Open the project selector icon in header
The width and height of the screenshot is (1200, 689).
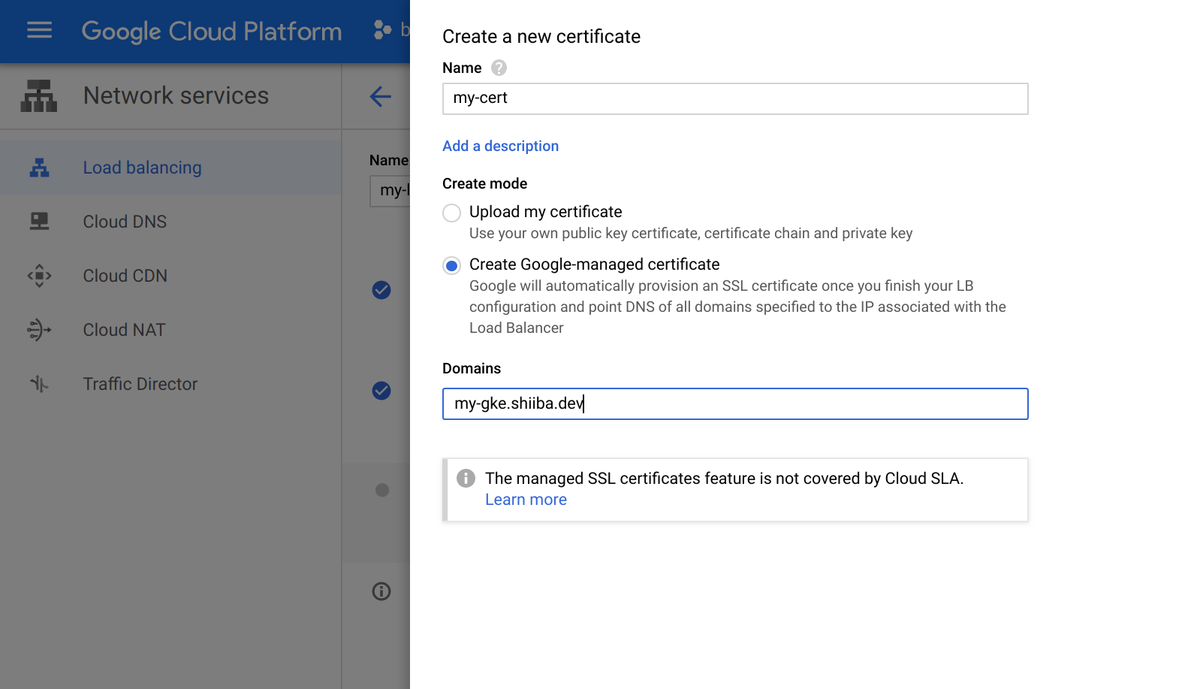coord(382,31)
